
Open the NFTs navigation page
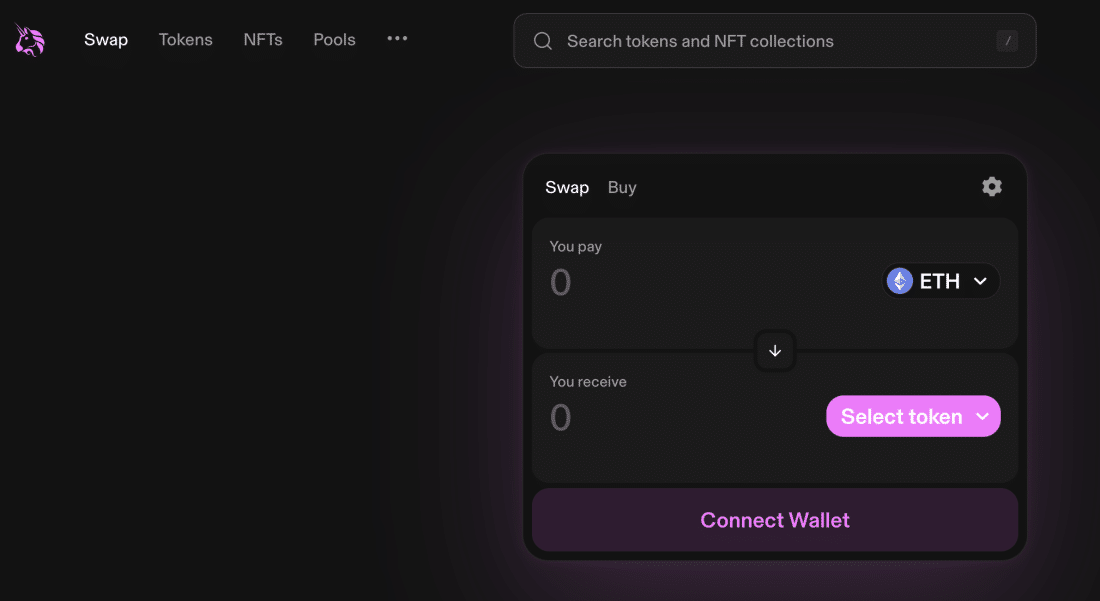pyautogui.click(x=262, y=40)
